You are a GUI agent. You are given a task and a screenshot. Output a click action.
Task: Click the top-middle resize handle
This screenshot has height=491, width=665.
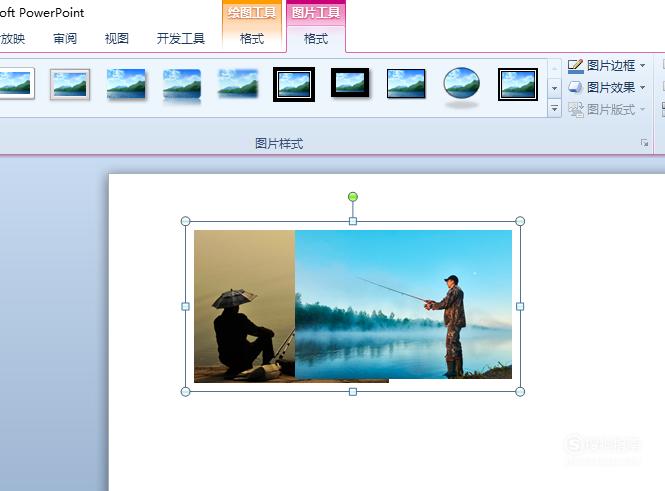pyautogui.click(x=352, y=221)
